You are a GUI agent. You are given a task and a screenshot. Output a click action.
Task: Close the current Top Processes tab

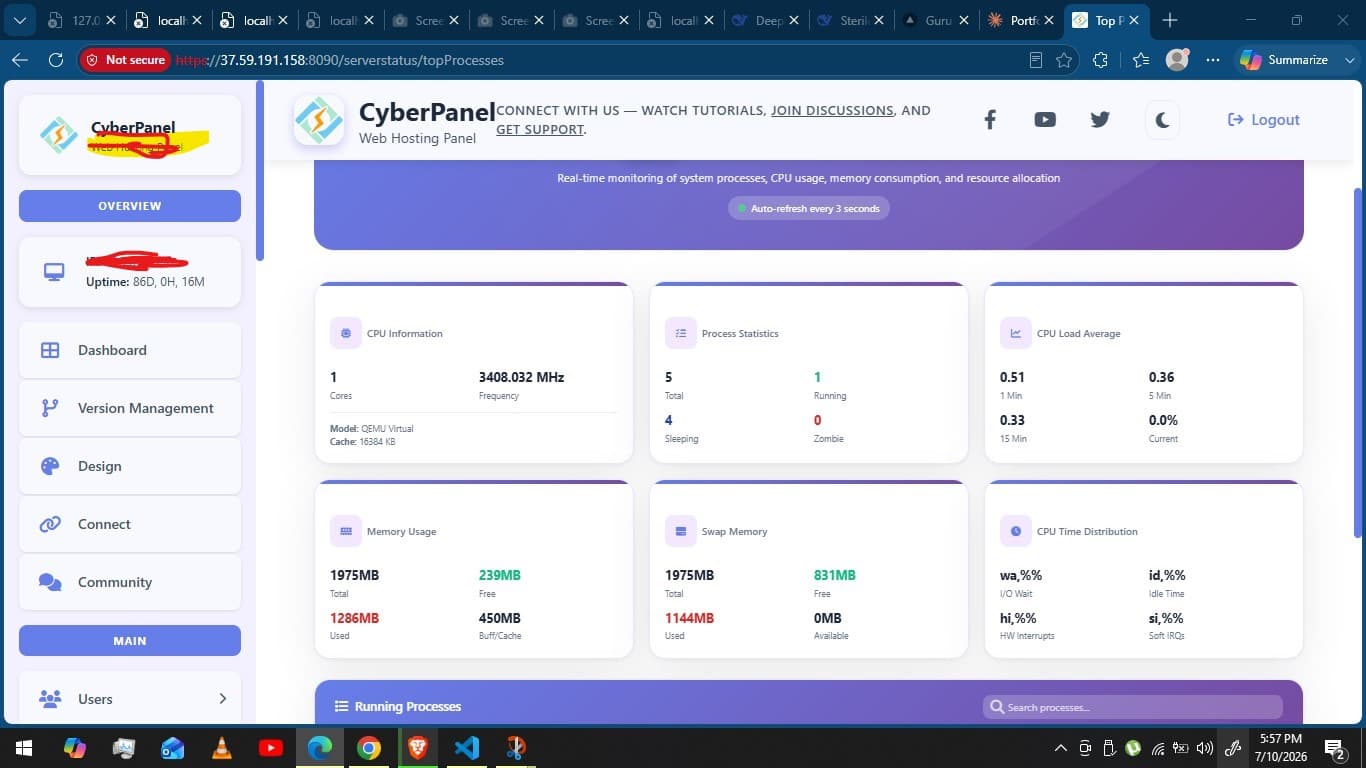click(1134, 20)
